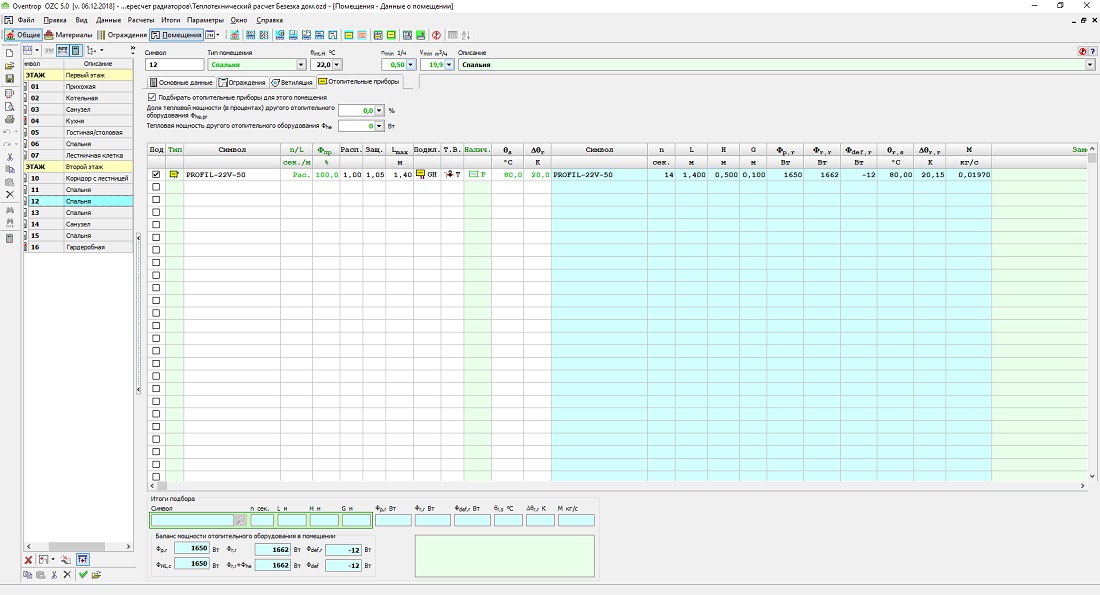Open the Тип помещения dropdown
Viewport: 1100px width, 595px height.
301,65
